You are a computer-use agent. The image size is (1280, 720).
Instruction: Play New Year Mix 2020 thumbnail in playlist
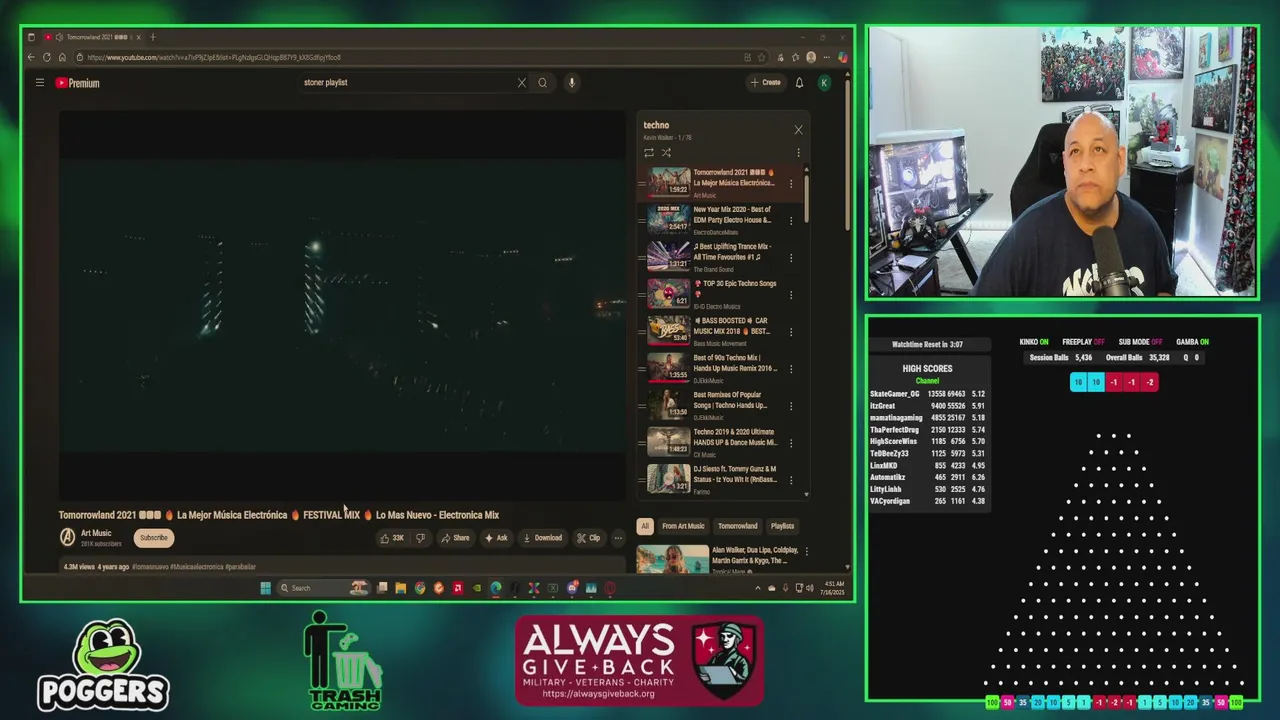coord(668,220)
